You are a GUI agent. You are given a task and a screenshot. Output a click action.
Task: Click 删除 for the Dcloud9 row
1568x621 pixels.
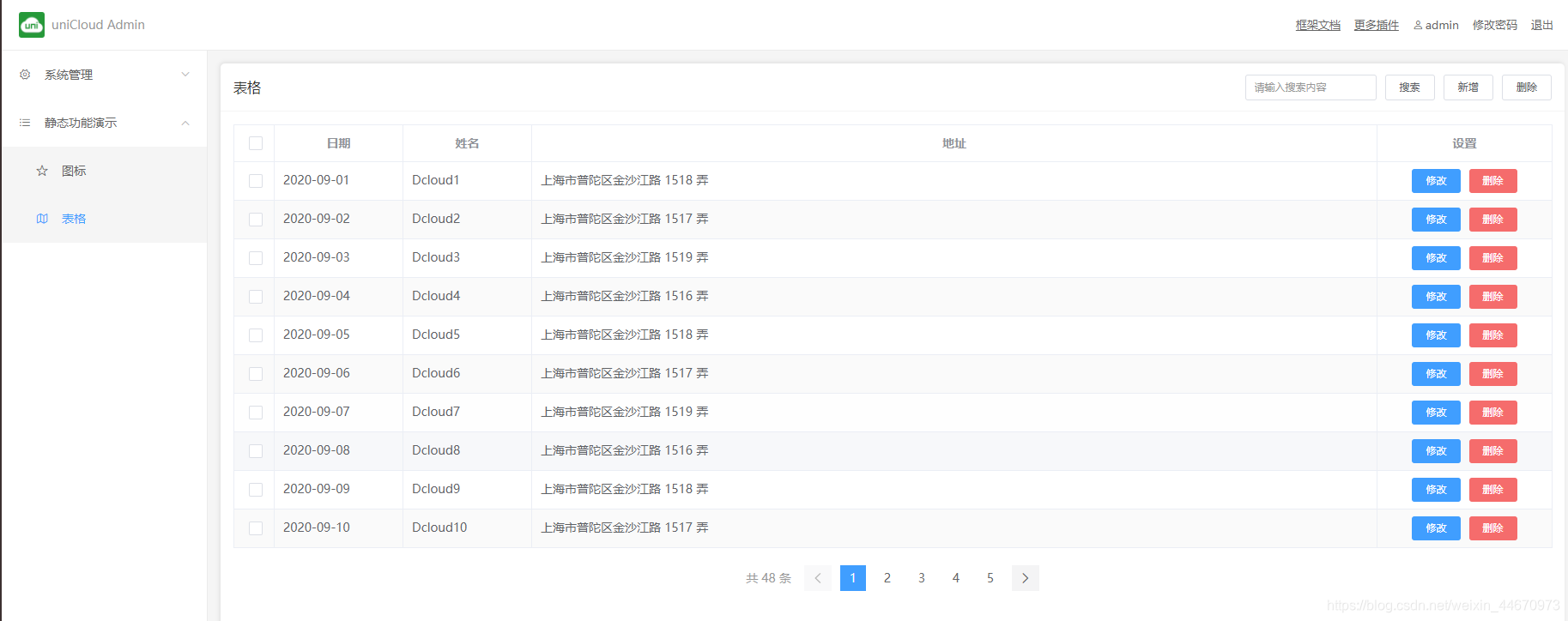click(x=1493, y=490)
